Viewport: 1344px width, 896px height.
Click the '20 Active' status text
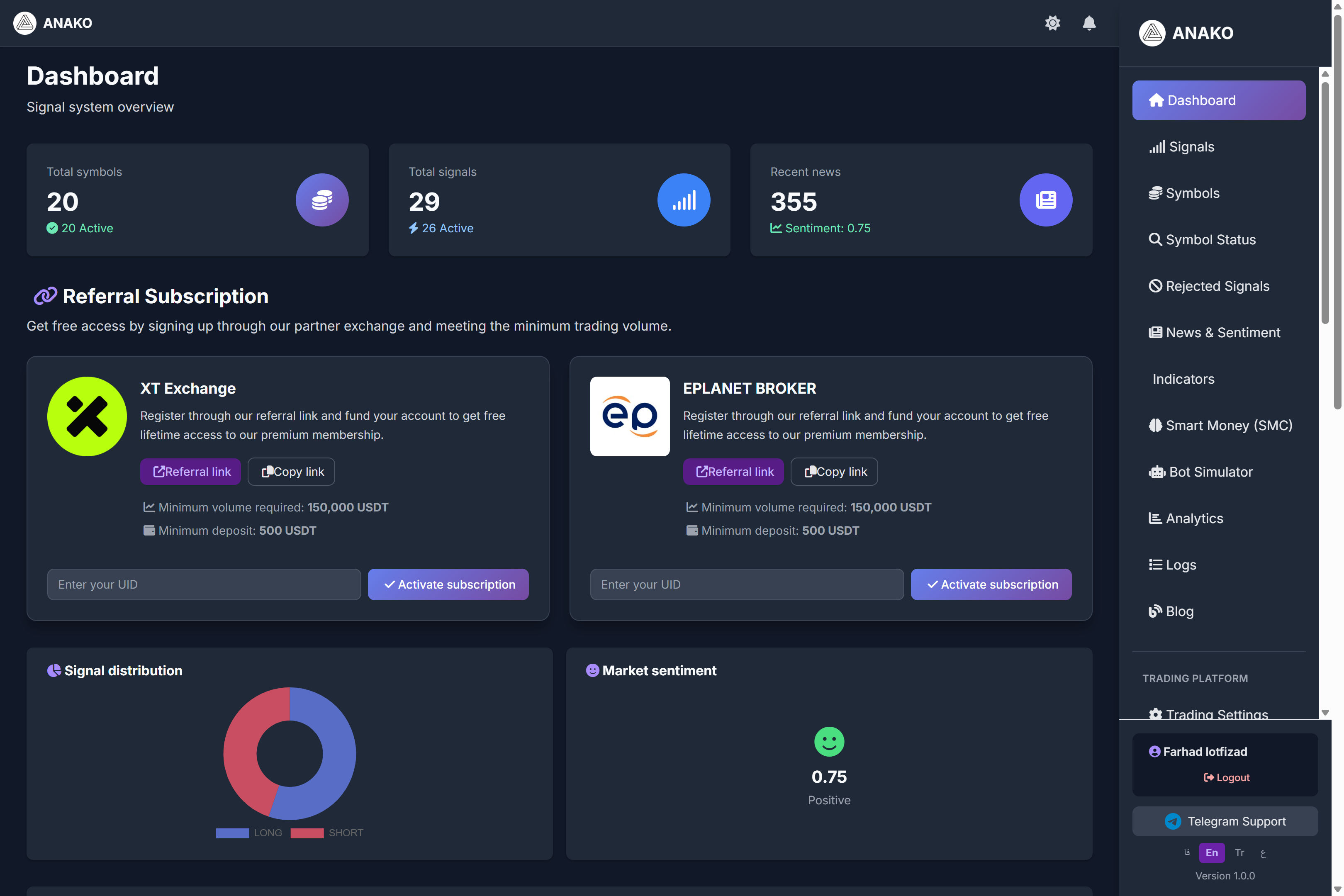[87, 228]
